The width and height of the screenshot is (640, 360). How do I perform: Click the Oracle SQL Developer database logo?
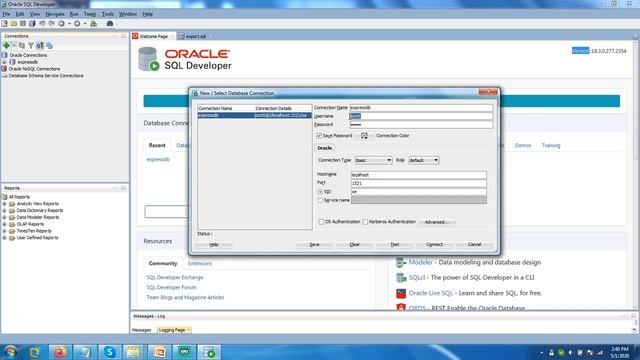pyautogui.click(x=148, y=60)
